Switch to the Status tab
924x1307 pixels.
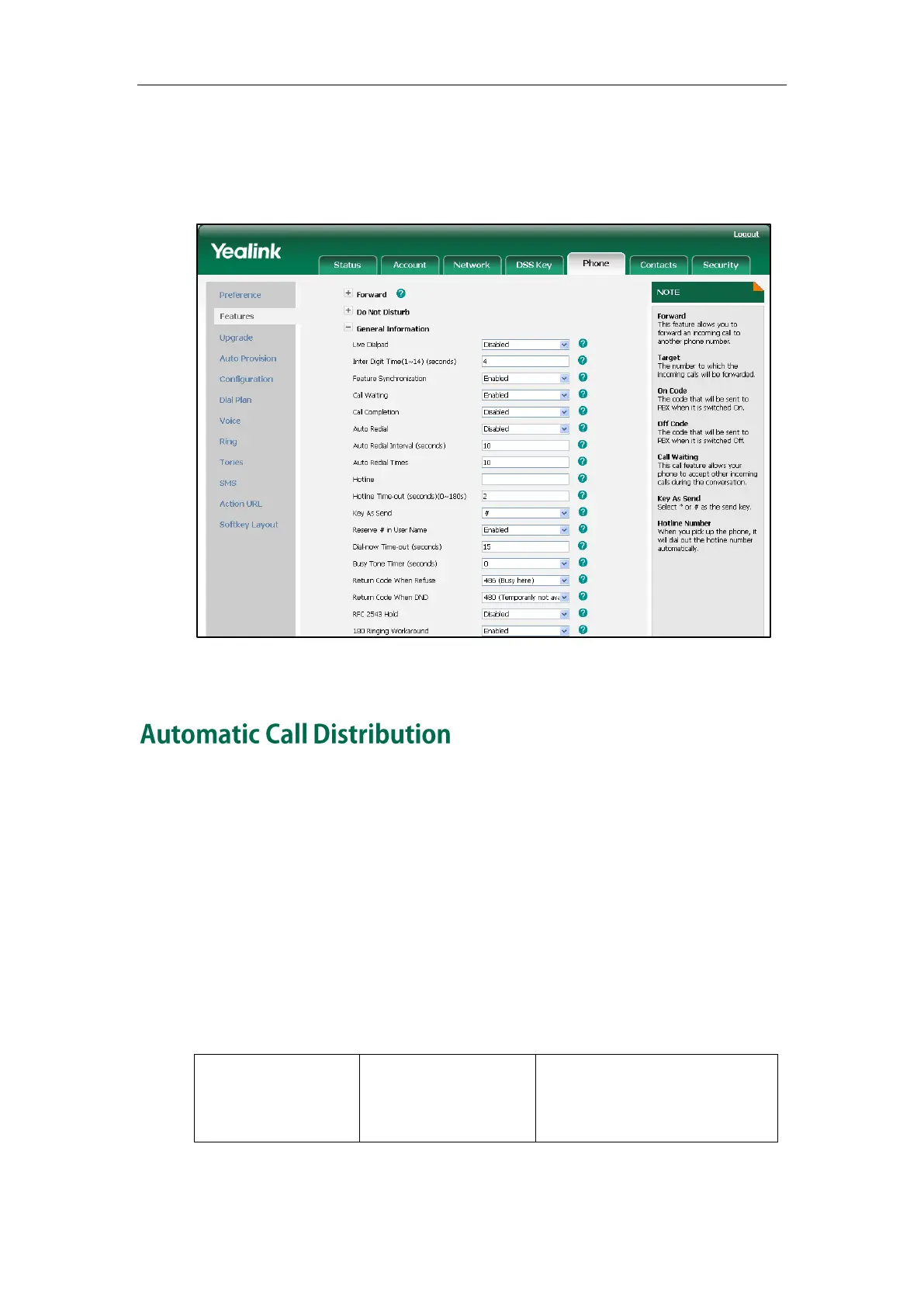pos(348,265)
